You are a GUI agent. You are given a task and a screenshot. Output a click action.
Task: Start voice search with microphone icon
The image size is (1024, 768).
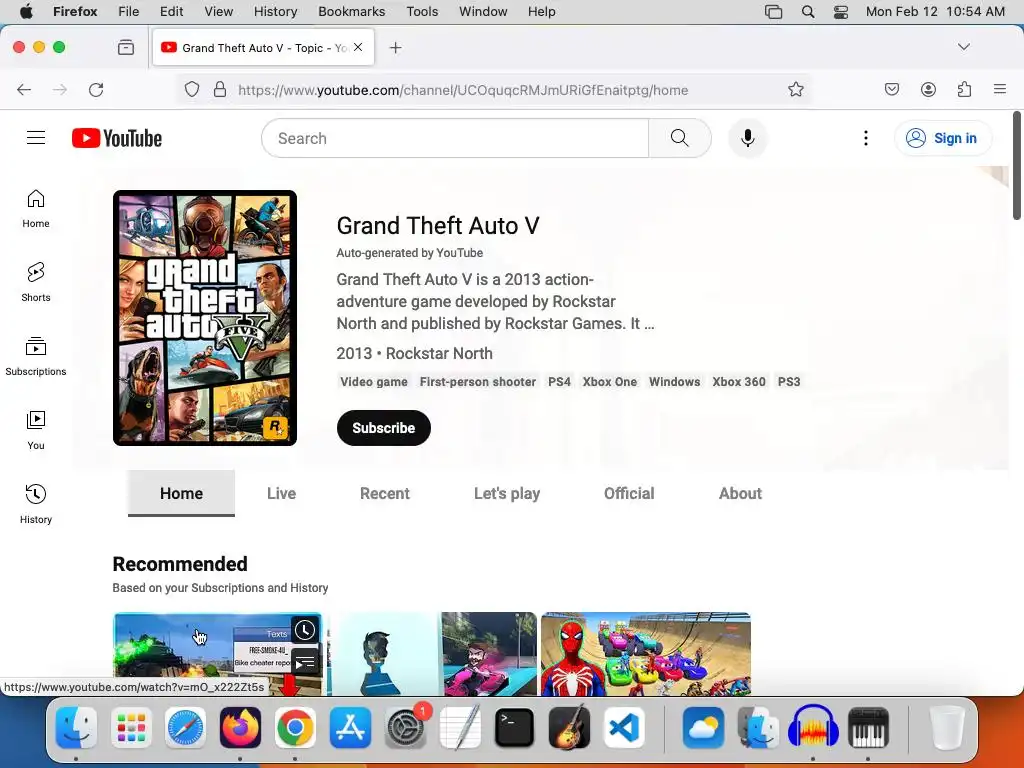[x=748, y=138]
